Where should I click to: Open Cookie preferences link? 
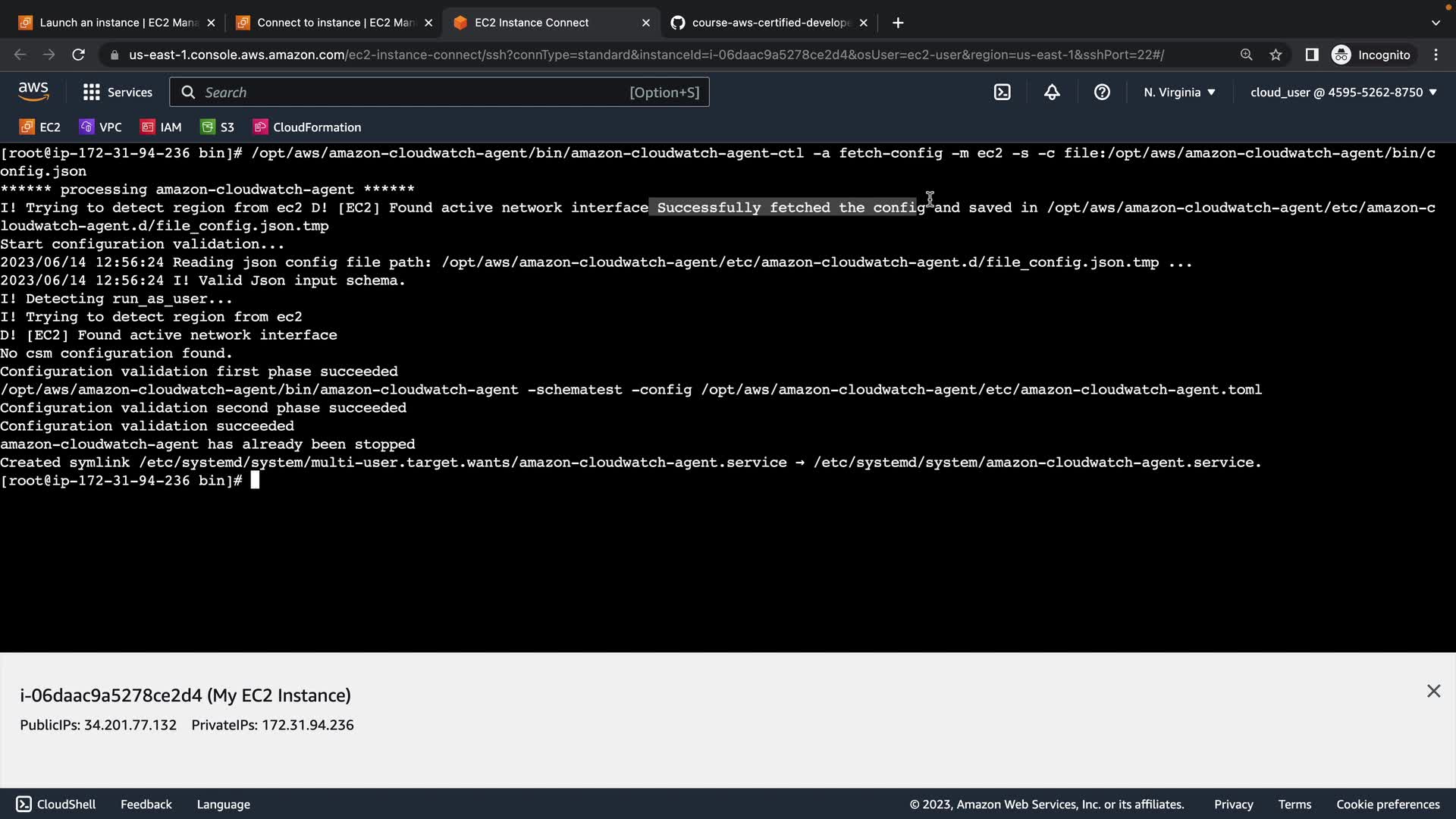1387,804
